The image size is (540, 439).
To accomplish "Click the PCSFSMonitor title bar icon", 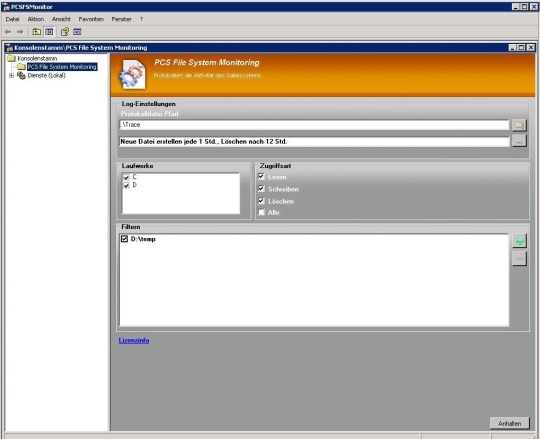I will click(x=6, y=7).
